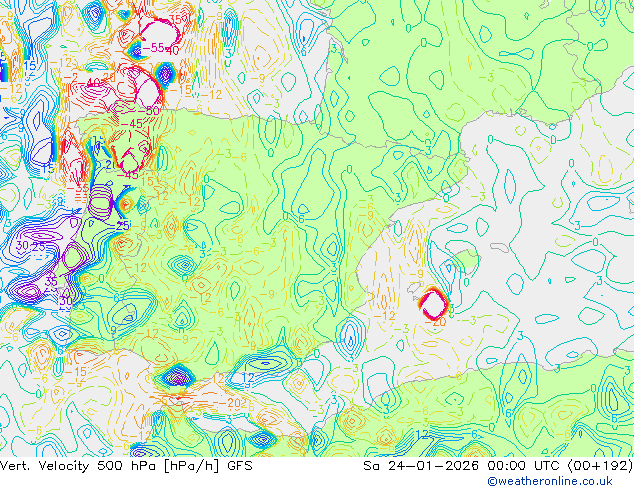The image size is (634, 490).
Task: Click the red closed circular contour near the Balearics
Action: coord(434,303)
